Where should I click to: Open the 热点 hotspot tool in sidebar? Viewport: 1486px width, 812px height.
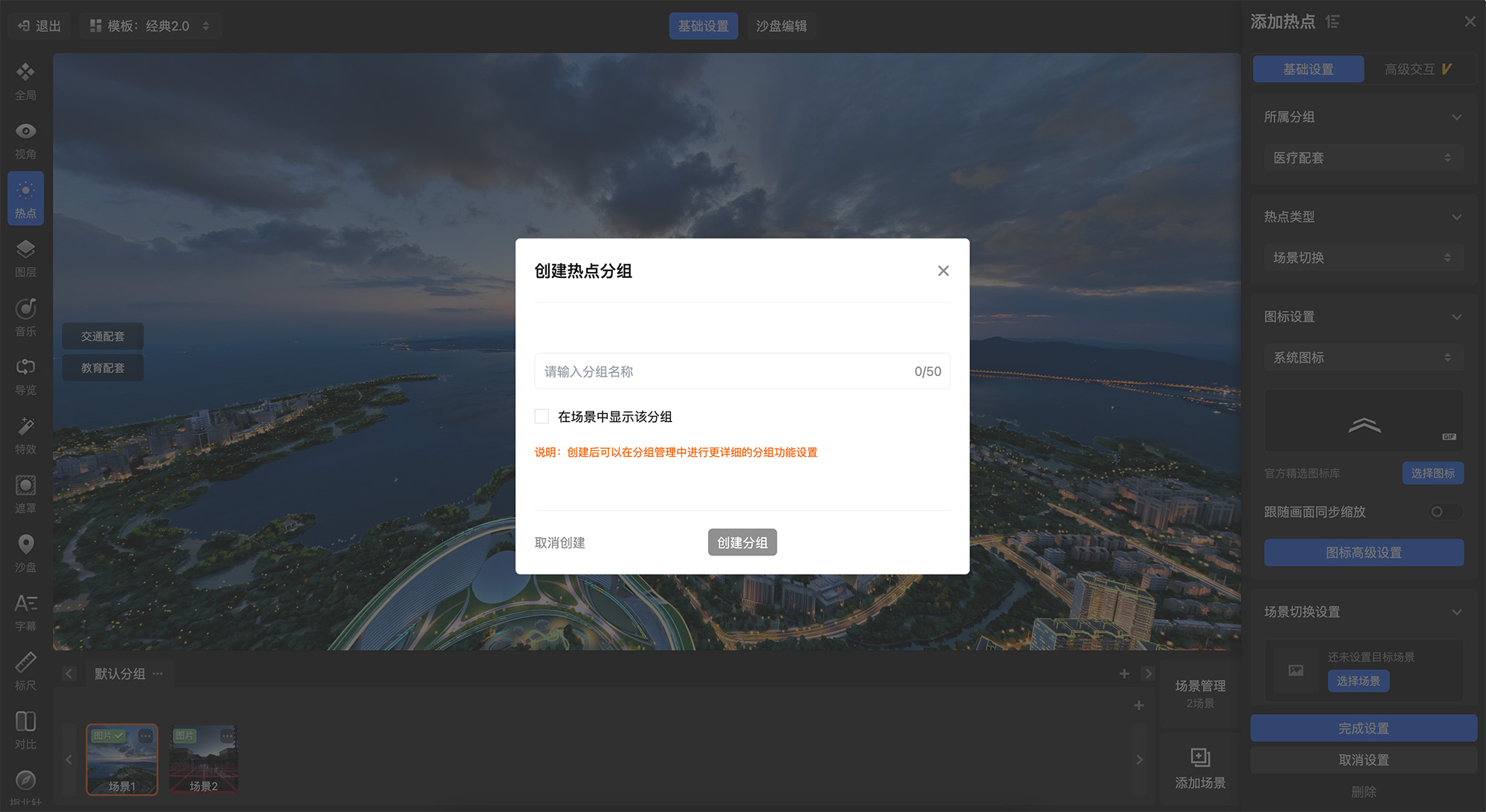tap(25, 198)
